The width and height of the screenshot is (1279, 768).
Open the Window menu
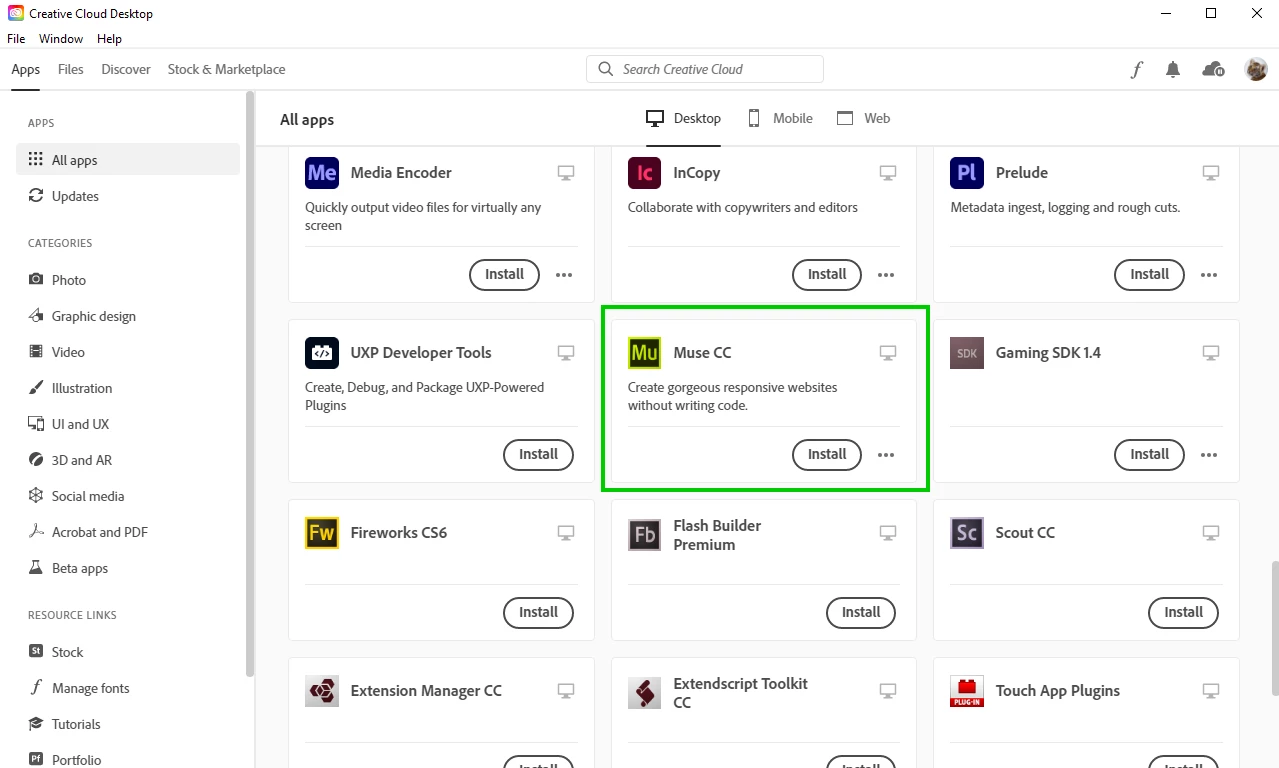coord(61,39)
